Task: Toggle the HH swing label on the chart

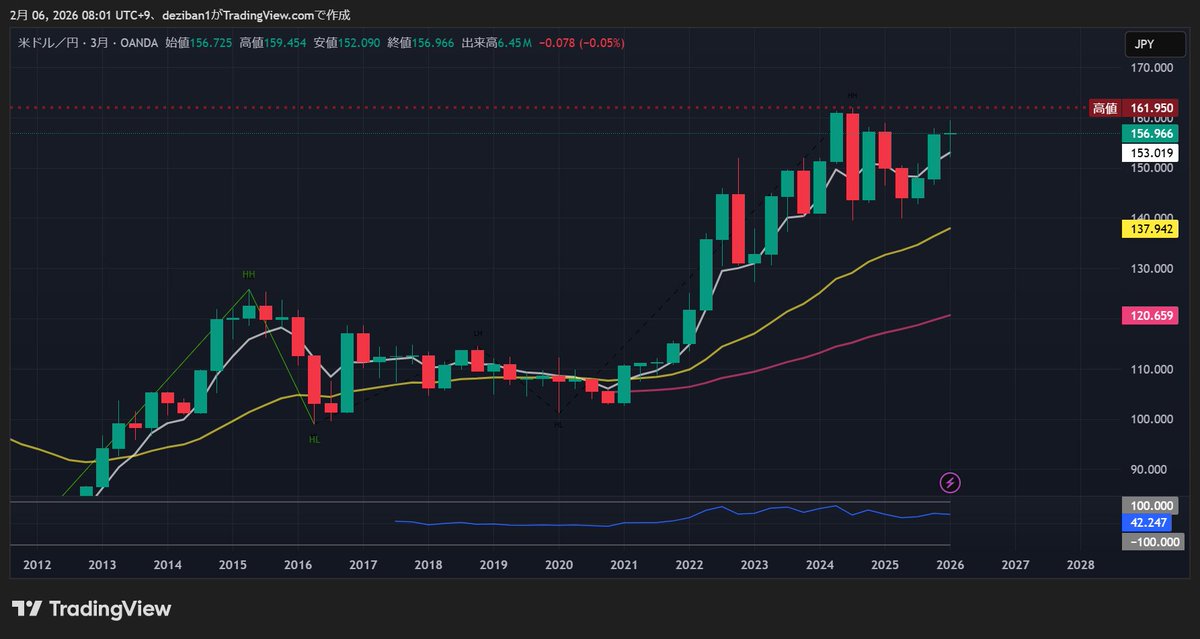Action: pyautogui.click(x=248, y=273)
